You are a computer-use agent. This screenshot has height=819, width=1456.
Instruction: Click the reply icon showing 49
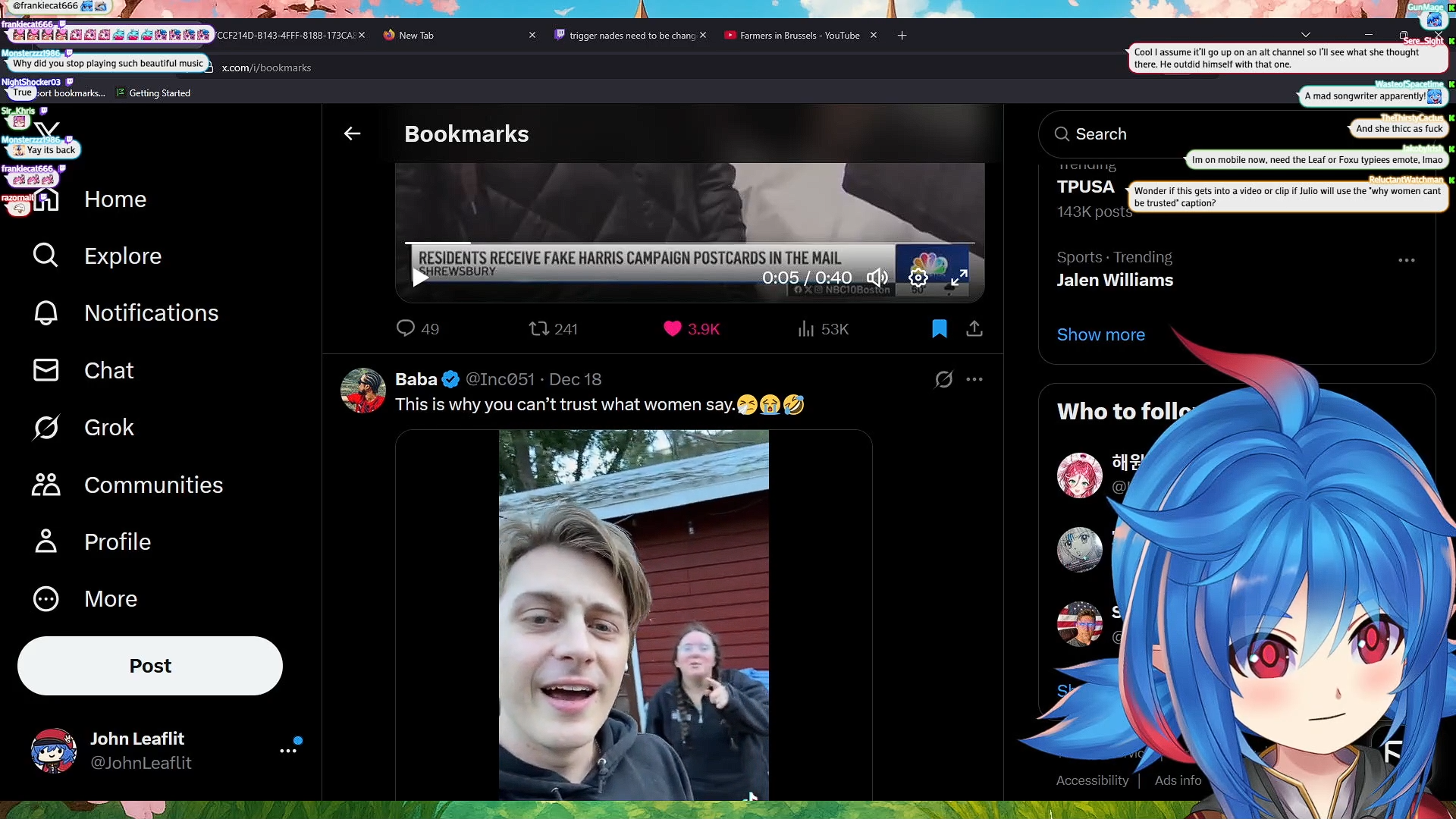(x=406, y=328)
